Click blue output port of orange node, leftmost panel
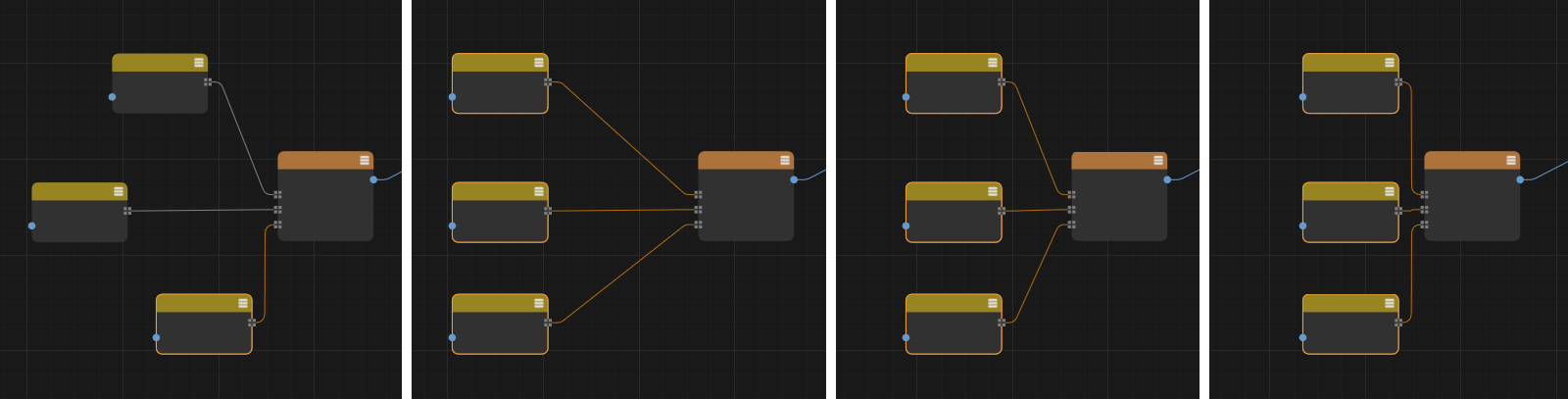1568x399 pixels. coord(373,179)
